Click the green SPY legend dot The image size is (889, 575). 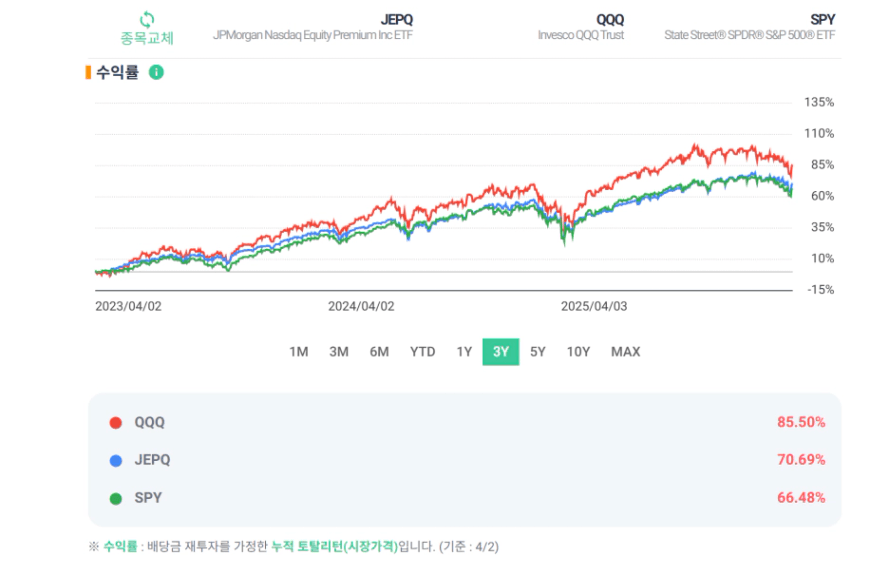[x=116, y=498]
